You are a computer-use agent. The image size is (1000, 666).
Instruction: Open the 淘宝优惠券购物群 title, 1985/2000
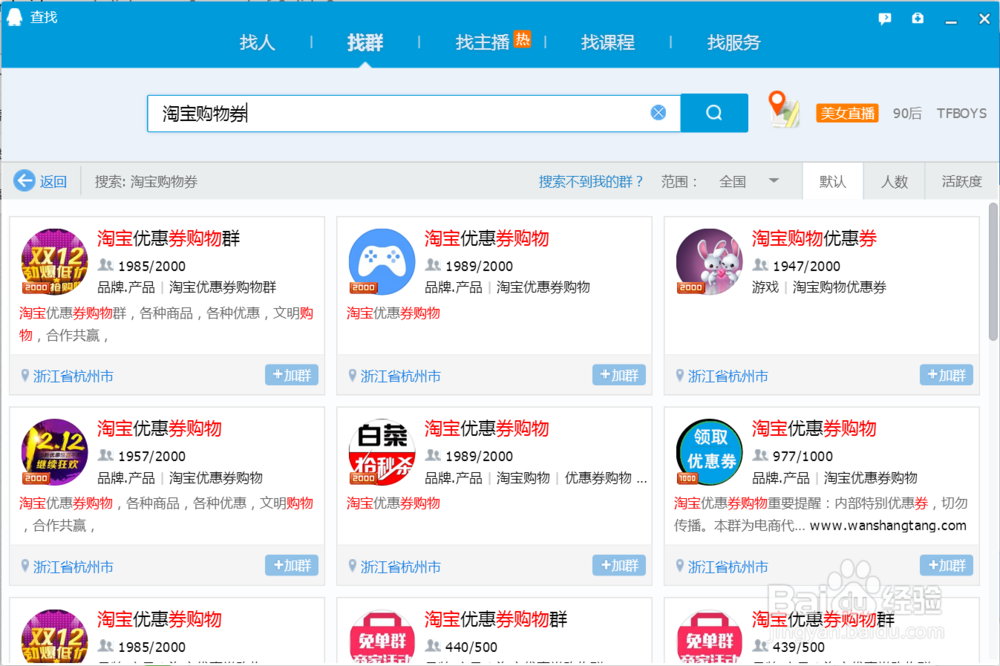pyautogui.click(x=168, y=238)
